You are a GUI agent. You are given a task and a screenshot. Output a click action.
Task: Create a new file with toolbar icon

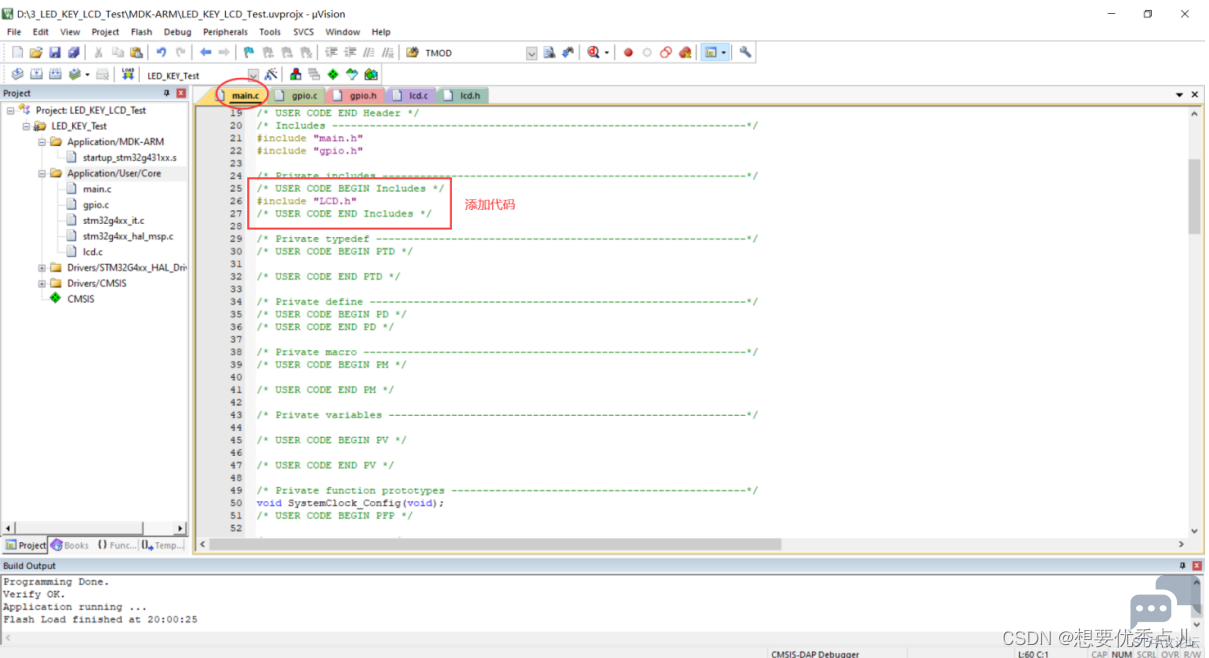(x=17, y=53)
